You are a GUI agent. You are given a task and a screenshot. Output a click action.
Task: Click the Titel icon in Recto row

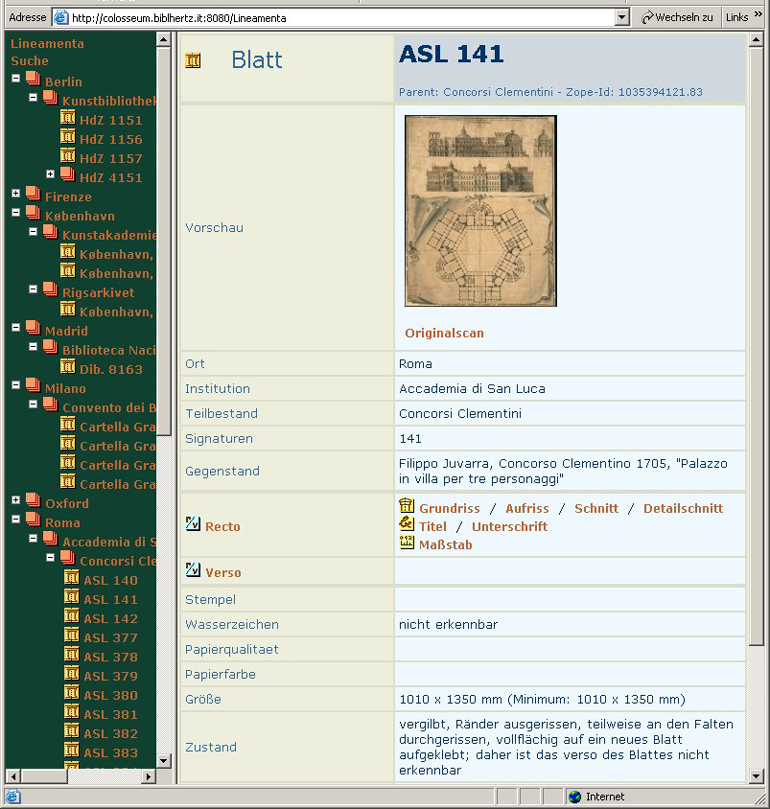[x=406, y=525]
